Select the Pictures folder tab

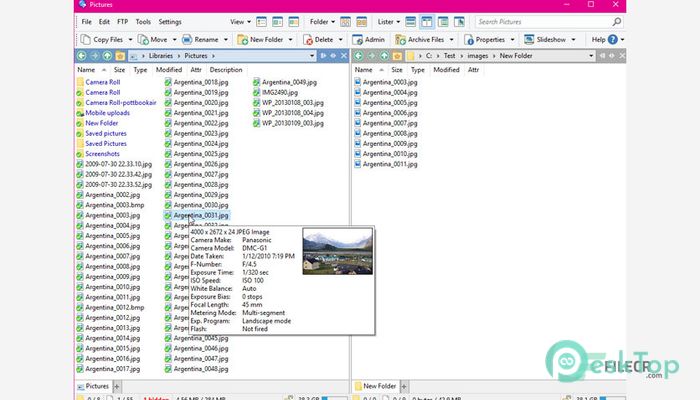(93, 386)
